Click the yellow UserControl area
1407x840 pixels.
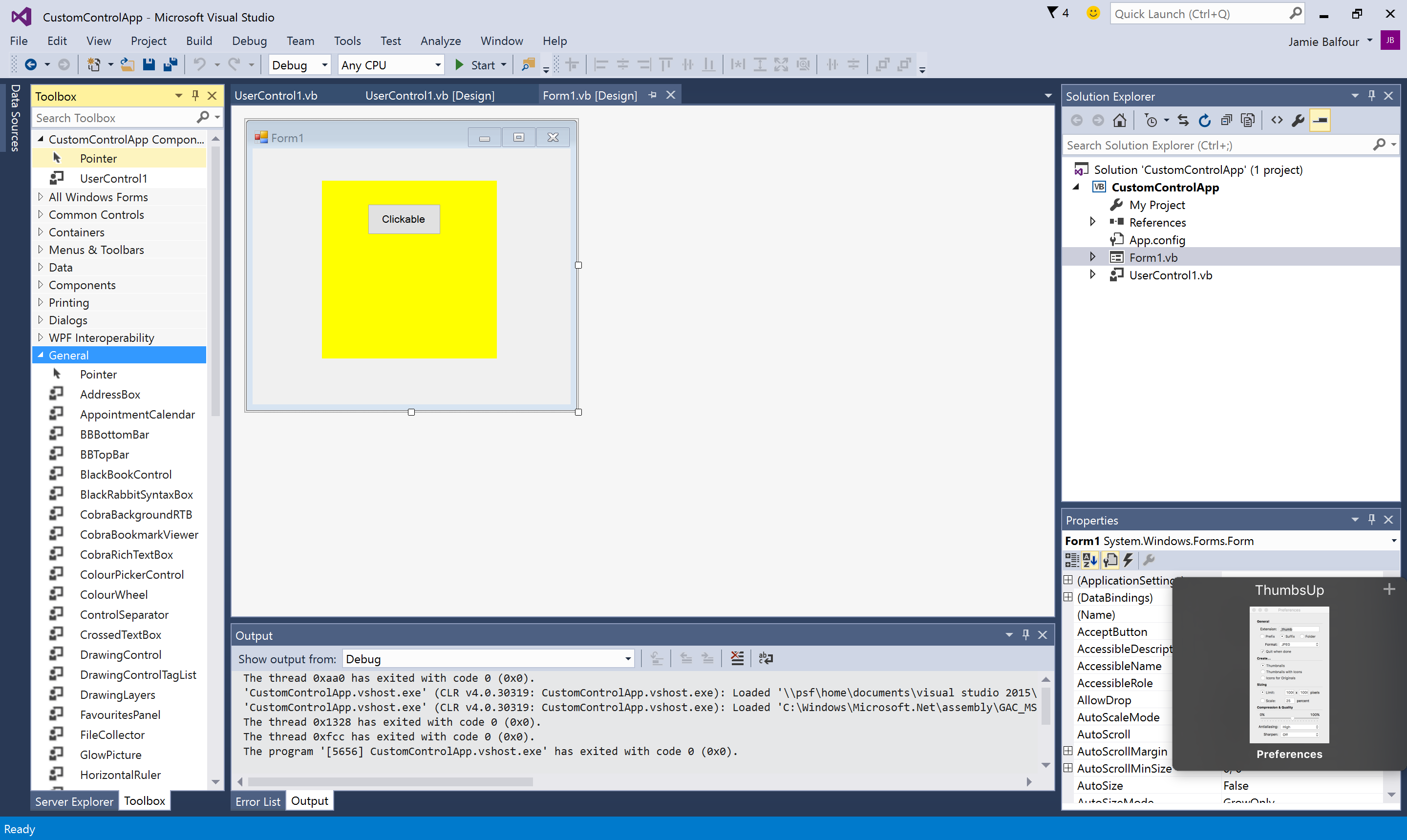click(x=409, y=294)
